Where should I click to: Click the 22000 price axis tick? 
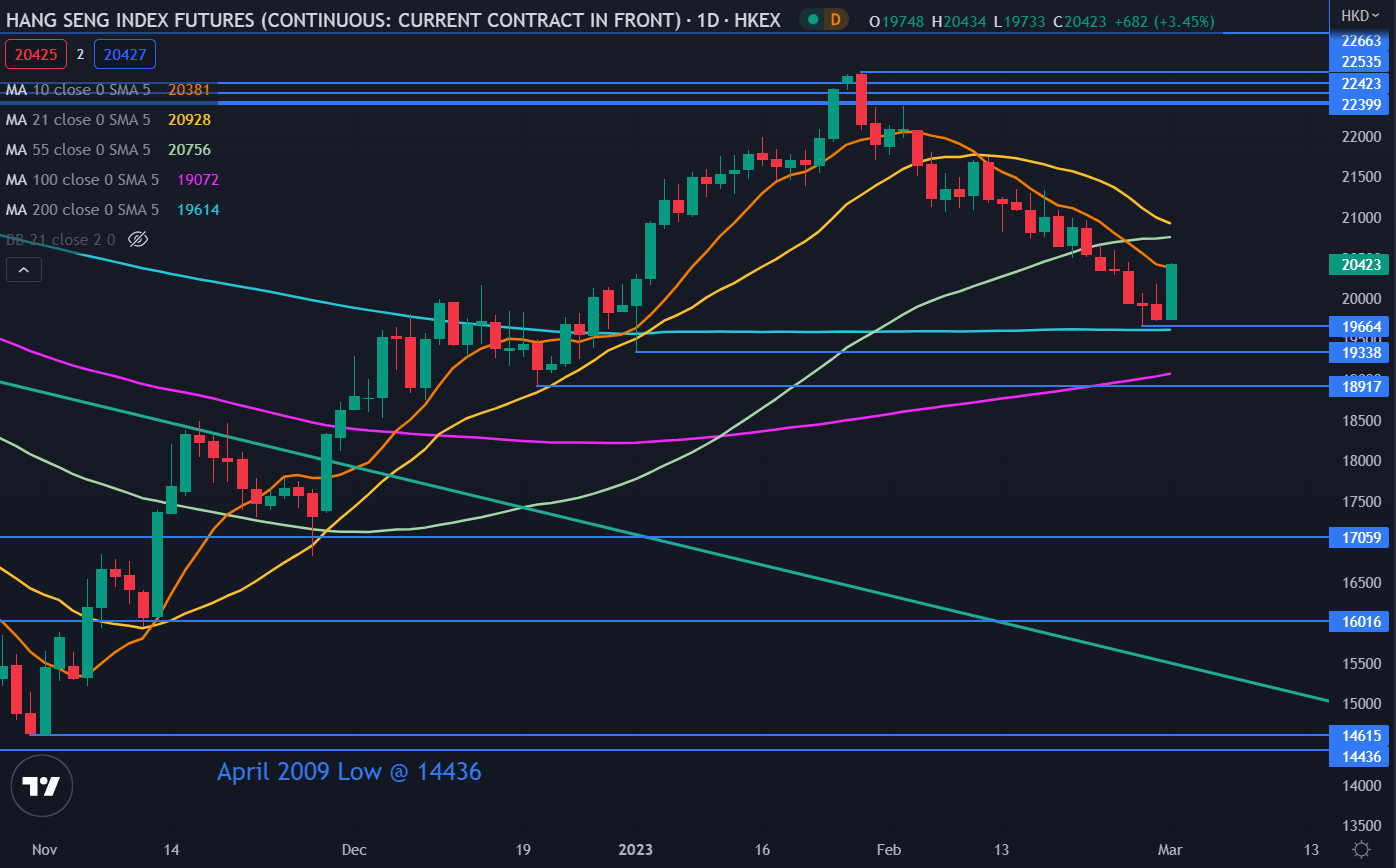click(1361, 136)
